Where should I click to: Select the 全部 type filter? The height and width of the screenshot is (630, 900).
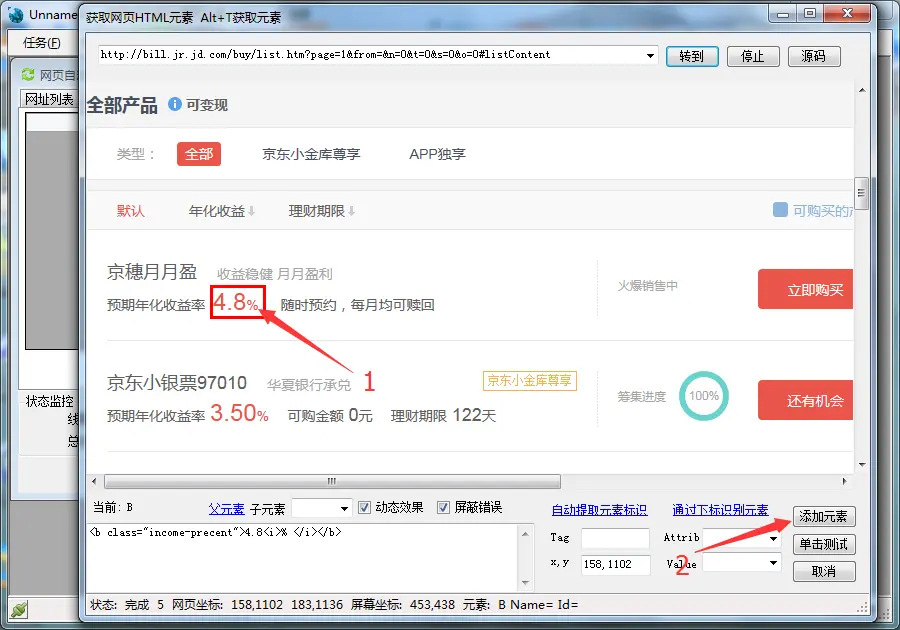click(199, 154)
